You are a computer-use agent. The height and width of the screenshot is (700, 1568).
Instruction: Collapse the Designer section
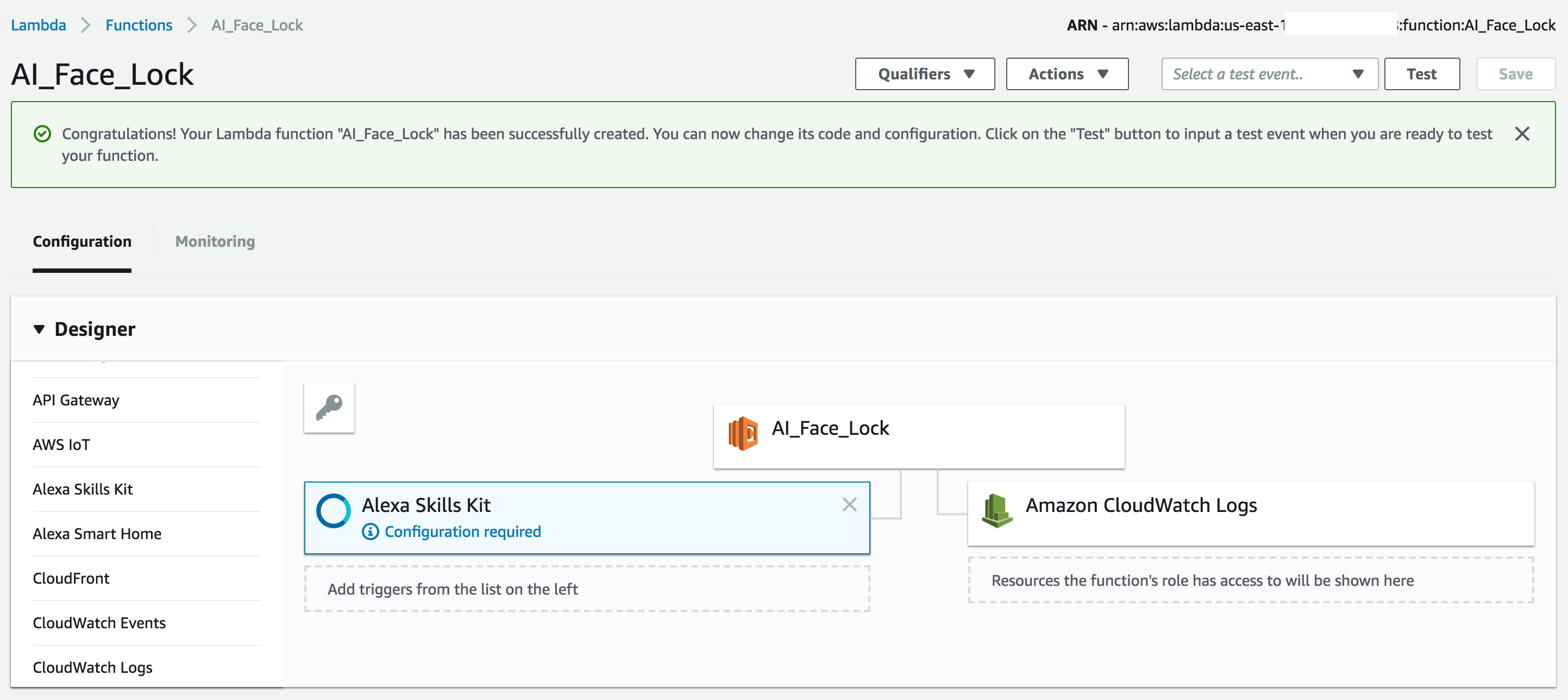[x=39, y=329]
